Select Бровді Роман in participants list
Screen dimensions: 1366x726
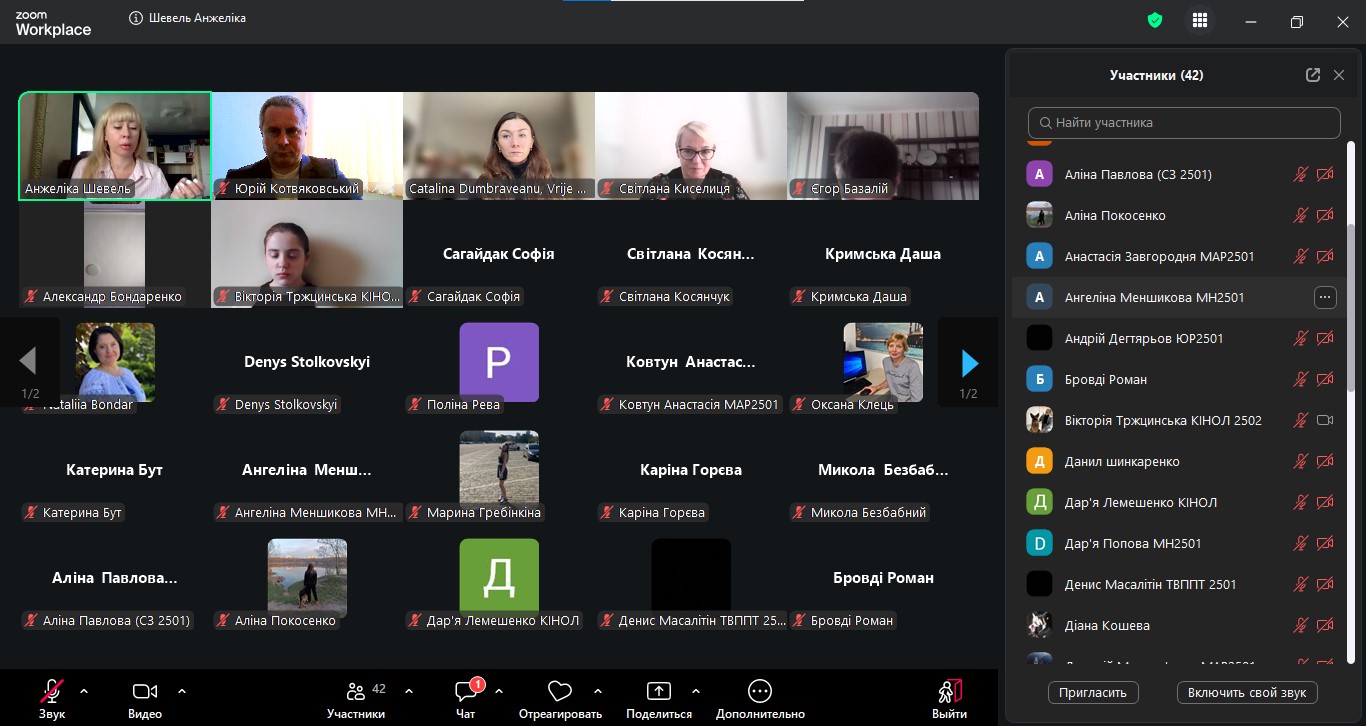[x=1105, y=379]
